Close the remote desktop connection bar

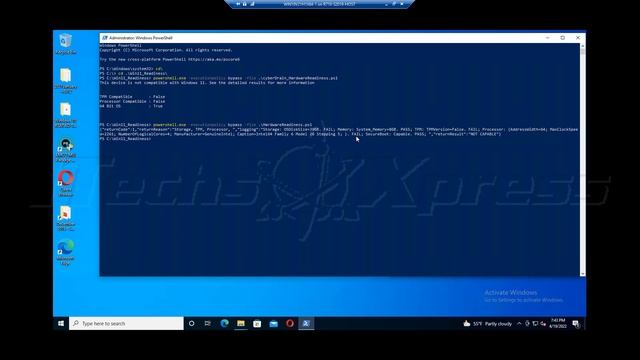402,4
